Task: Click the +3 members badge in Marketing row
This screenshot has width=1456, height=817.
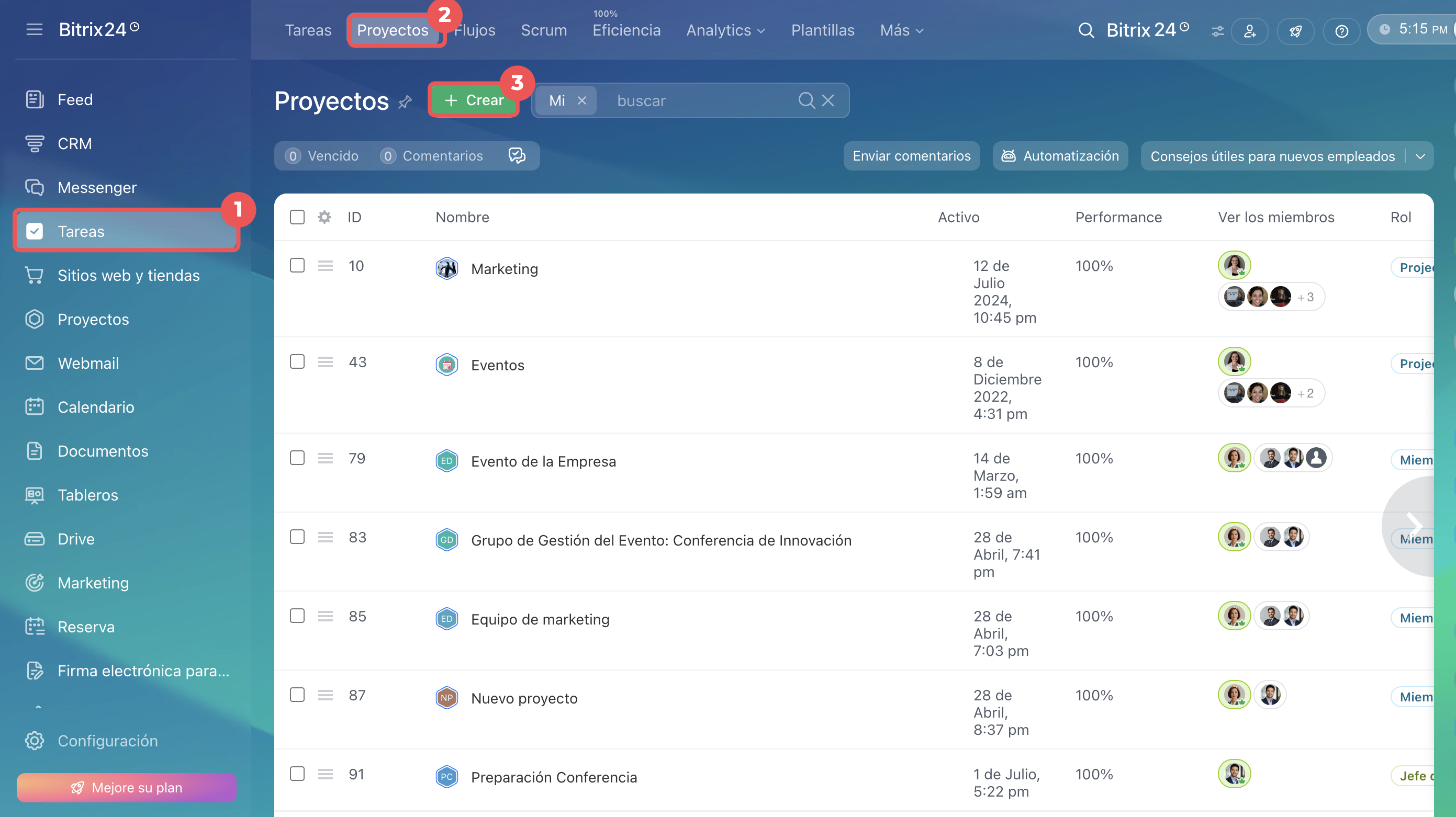Action: point(1305,297)
